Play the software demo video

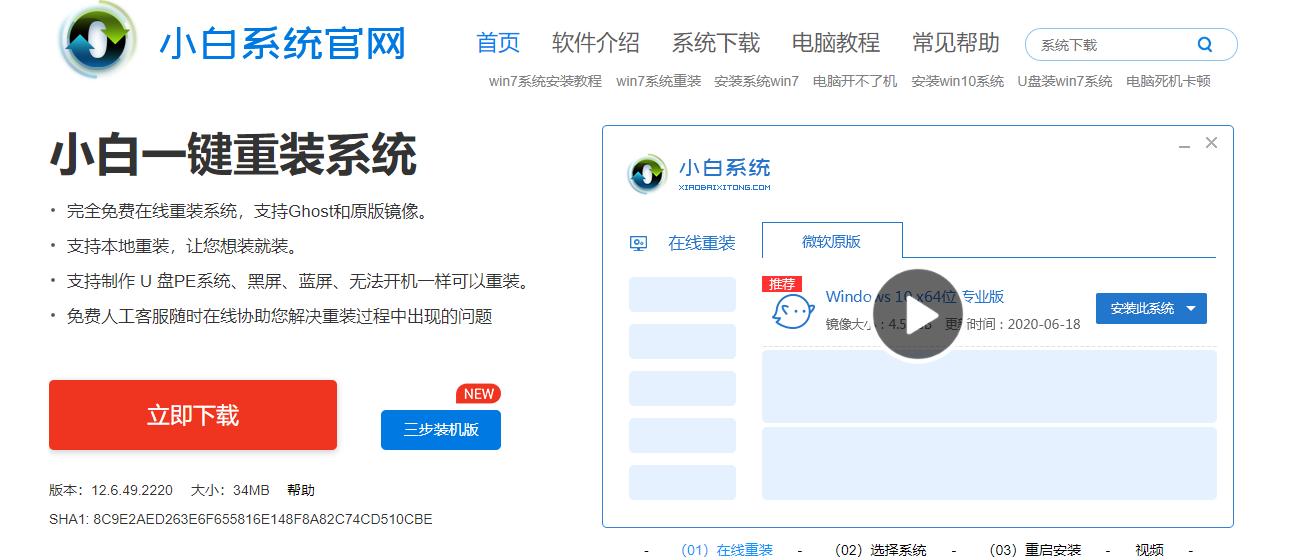(x=917, y=314)
